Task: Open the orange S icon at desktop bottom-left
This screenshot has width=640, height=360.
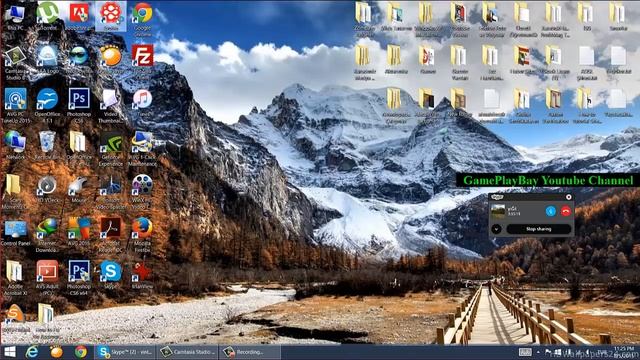Action: 16,318
